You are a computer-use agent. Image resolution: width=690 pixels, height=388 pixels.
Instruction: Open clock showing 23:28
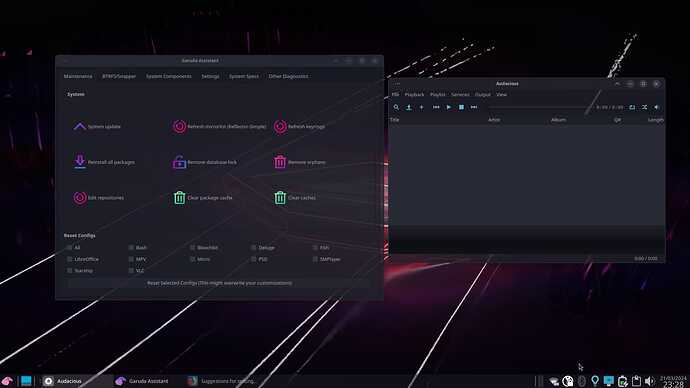point(673,381)
